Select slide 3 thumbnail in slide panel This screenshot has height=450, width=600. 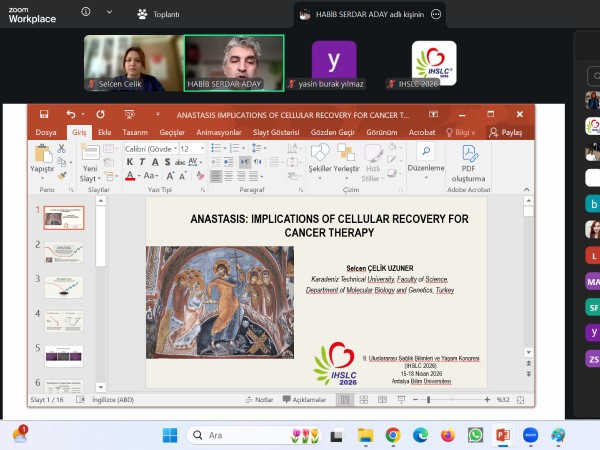click(x=64, y=285)
